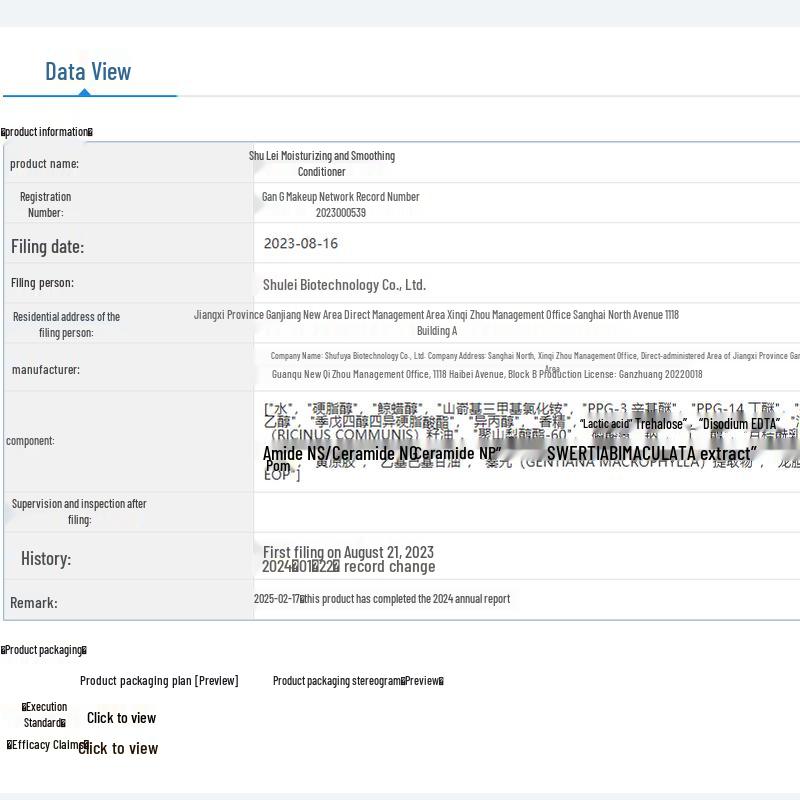Click the triangle marker under Data View
This screenshot has width=800, height=800.
pos(85,92)
